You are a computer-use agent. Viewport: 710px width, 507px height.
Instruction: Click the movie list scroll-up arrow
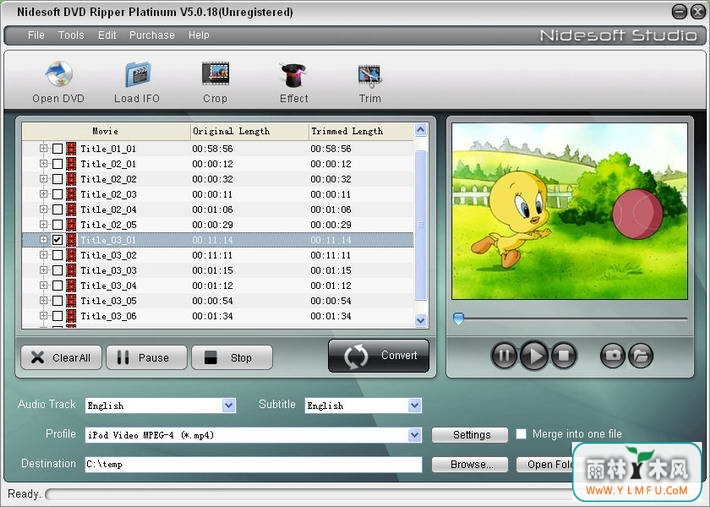[421, 130]
